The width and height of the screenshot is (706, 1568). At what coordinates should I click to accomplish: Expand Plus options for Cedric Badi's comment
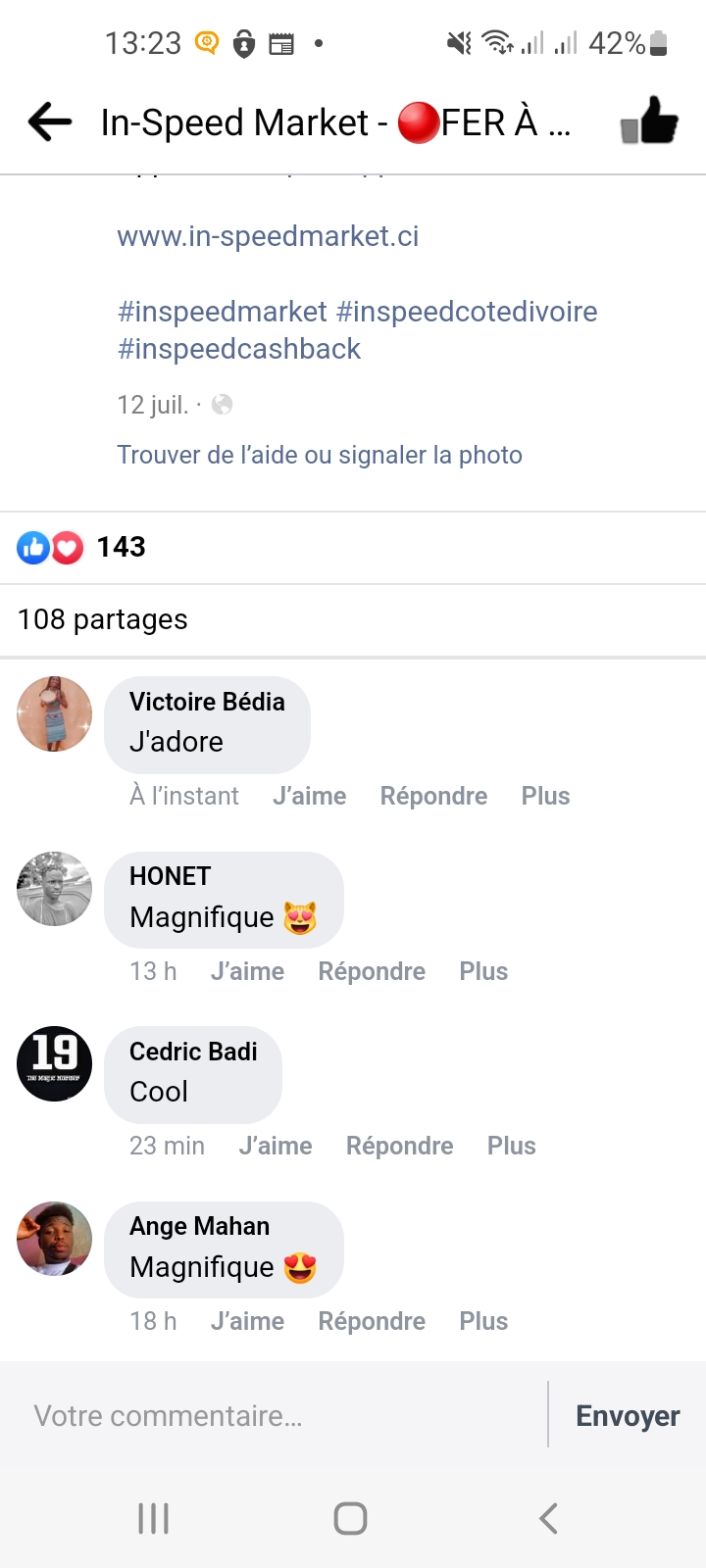click(x=512, y=1146)
